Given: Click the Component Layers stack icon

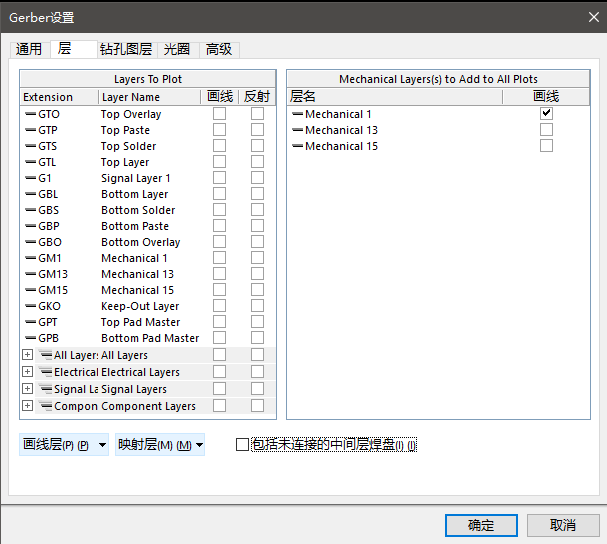Looking at the screenshot, I should pyautogui.click(x=46, y=406).
